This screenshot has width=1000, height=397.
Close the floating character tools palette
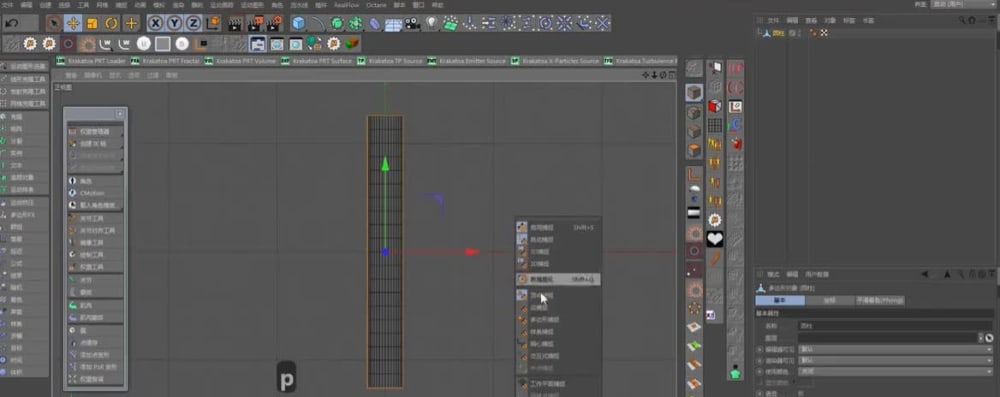click(119, 114)
